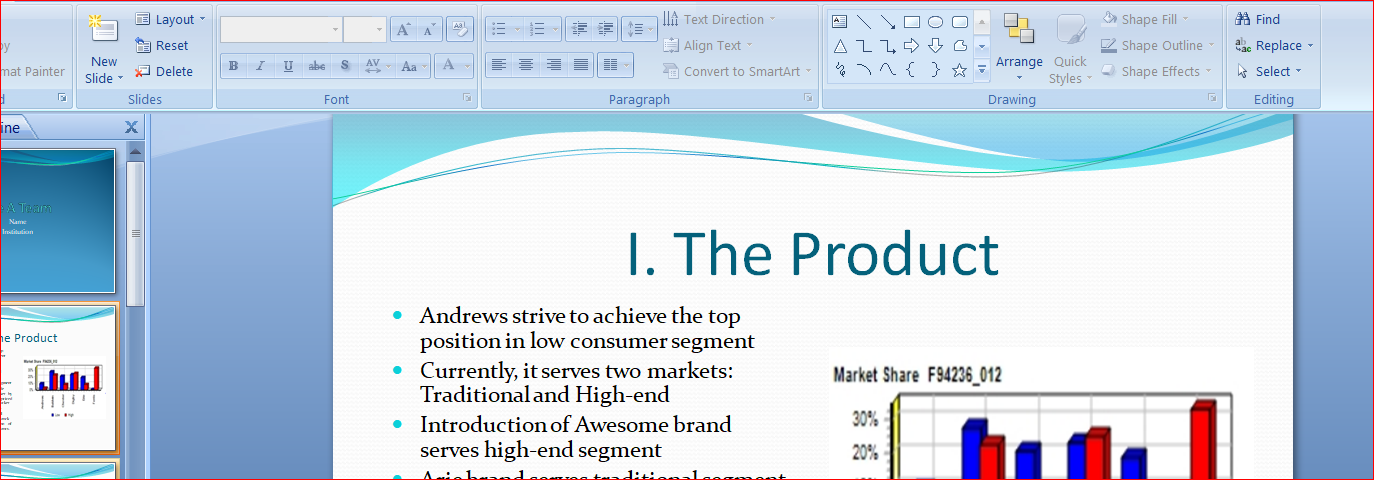The height and width of the screenshot is (480, 1374).
Task: Toggle Underline formatting
Action: [x=288, y=66]
